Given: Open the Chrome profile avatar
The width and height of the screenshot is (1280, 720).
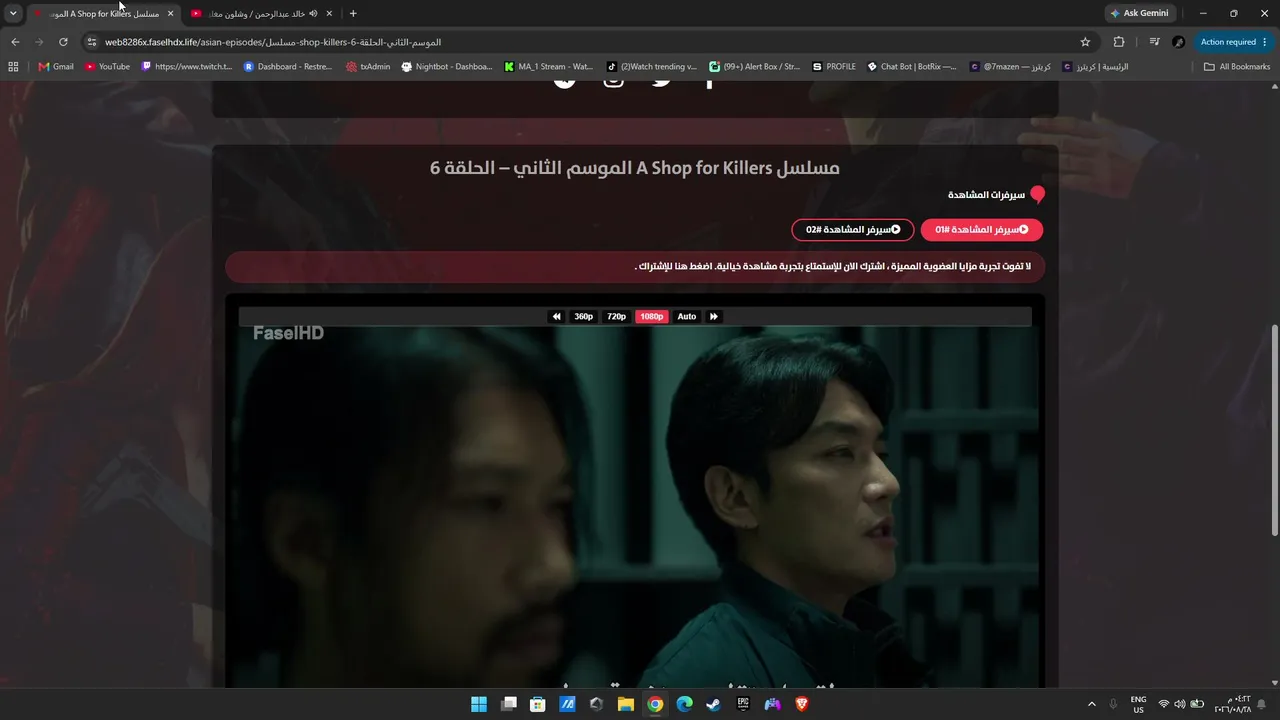Looking at the screenshot, I should tap(1178, 42).
